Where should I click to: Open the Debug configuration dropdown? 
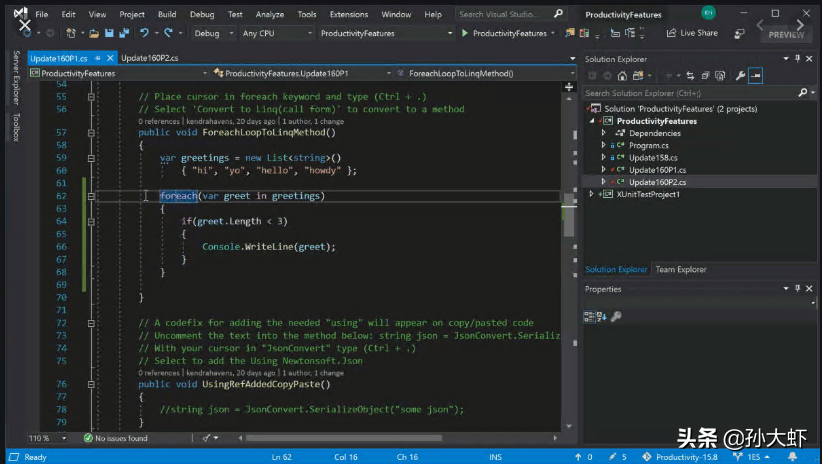[x=211, y=33]
